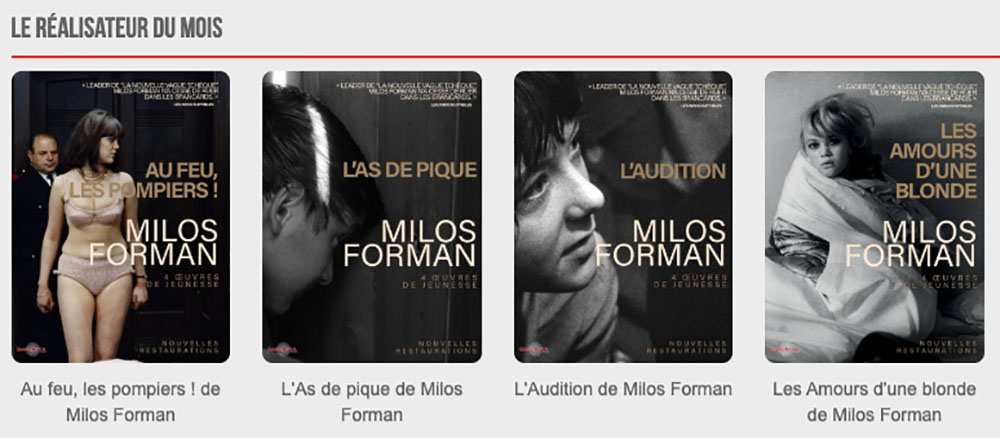Open the 'Les Amours d'une blonde de Milos Forman' caption link
This screenshot has height=438, width=1000.
pyautogui.click(x=874, y=402)
